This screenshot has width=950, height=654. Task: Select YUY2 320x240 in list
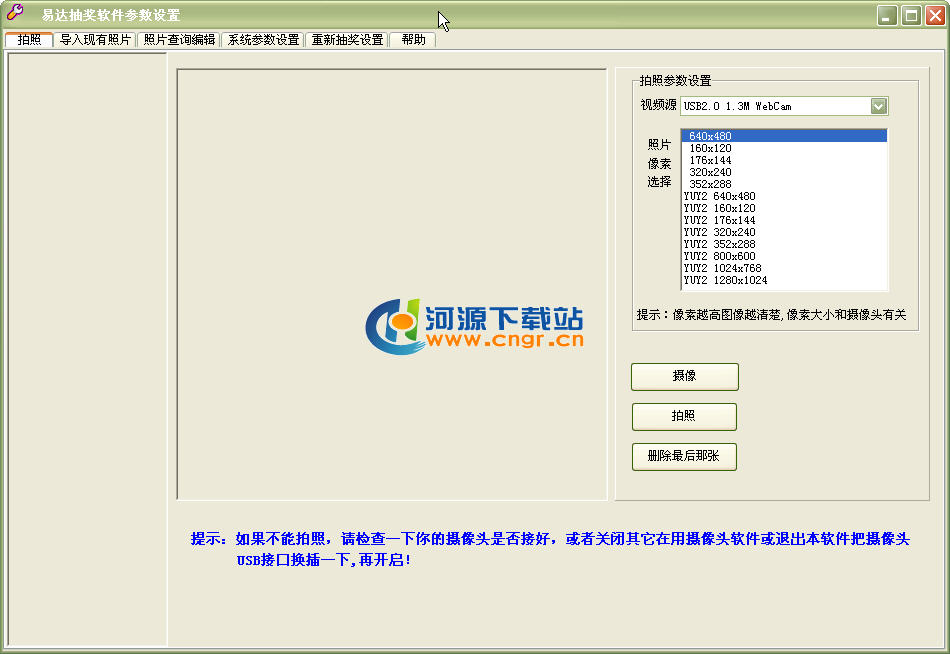coord(784,232)
